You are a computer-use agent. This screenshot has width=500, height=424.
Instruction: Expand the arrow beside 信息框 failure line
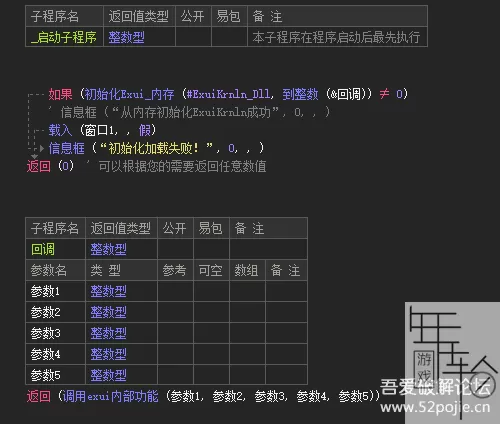click(x=42, y=148)
